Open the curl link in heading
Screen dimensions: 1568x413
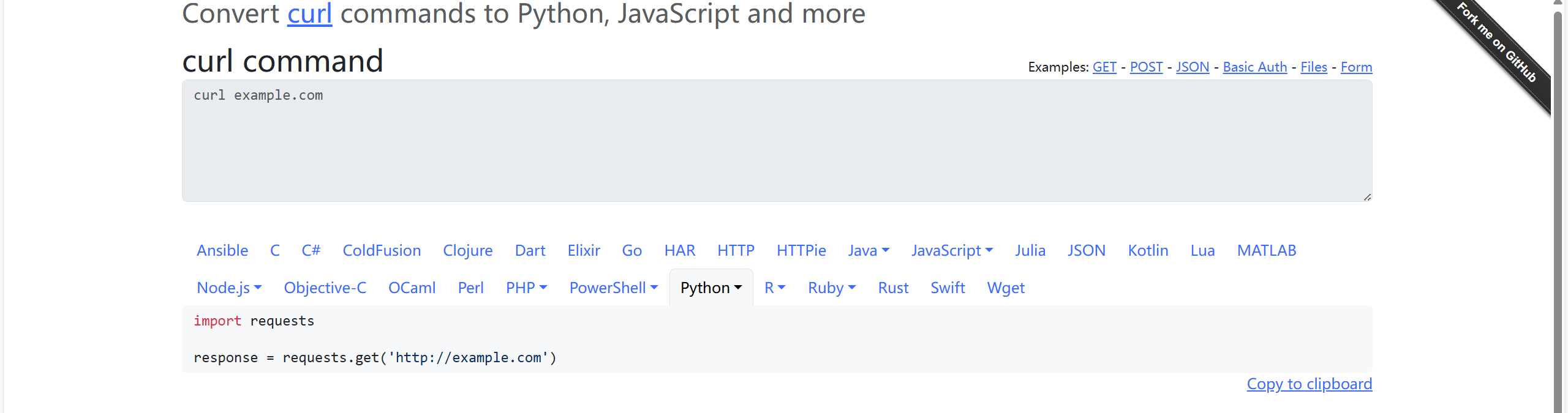tap(309, 13)
